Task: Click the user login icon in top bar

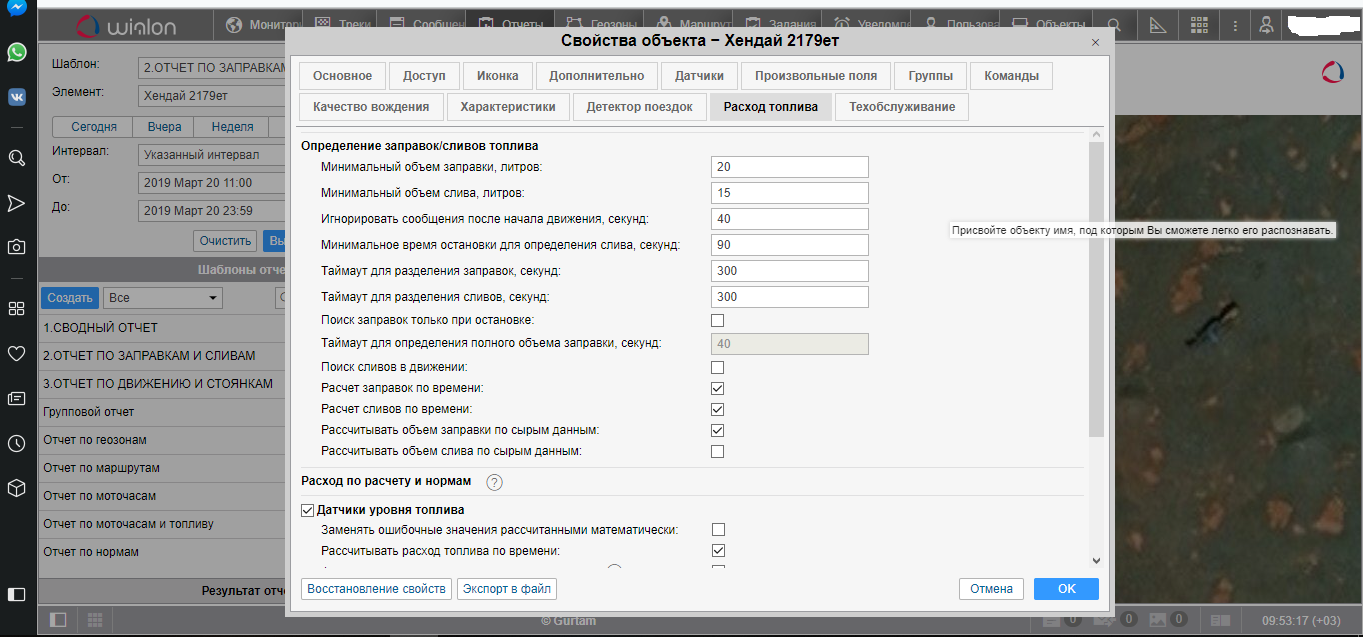Action: [x=1266, y=25]
